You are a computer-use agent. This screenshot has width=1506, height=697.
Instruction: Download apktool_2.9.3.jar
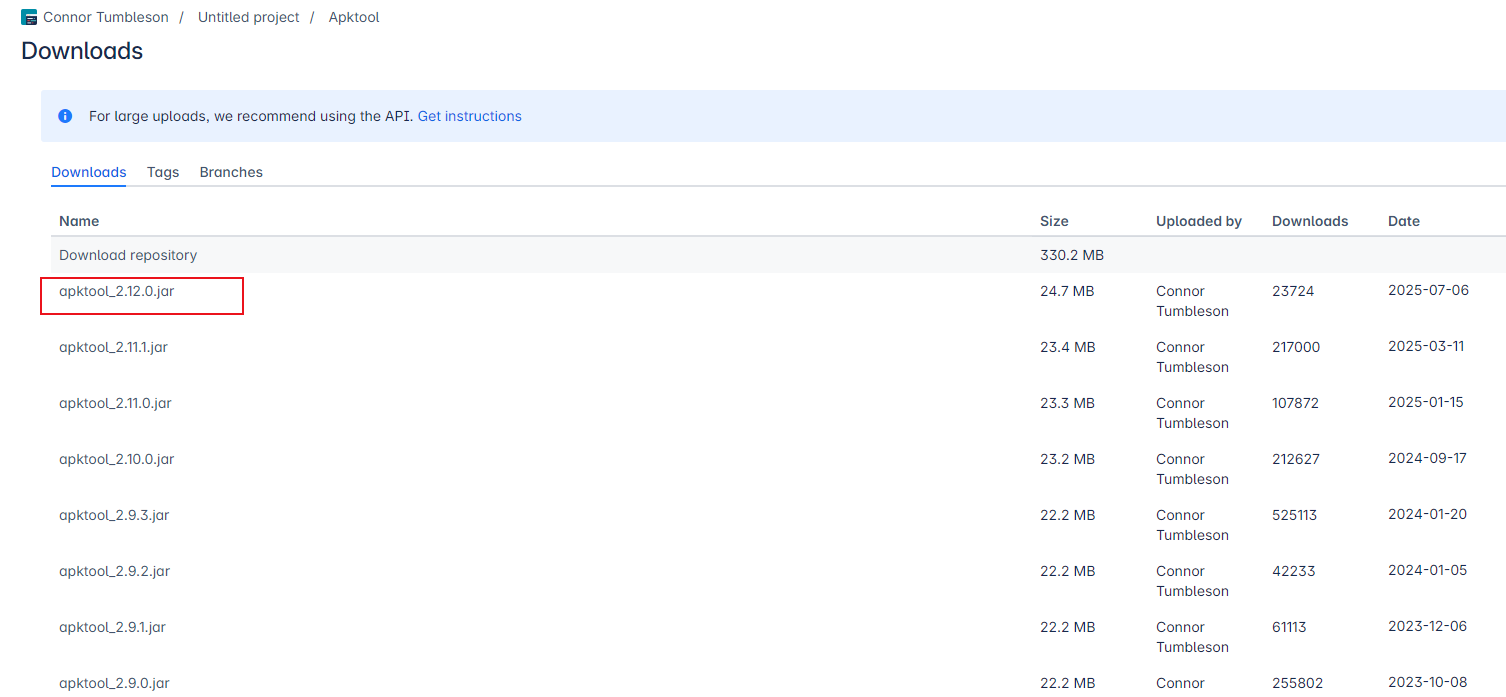pos(114,515)
